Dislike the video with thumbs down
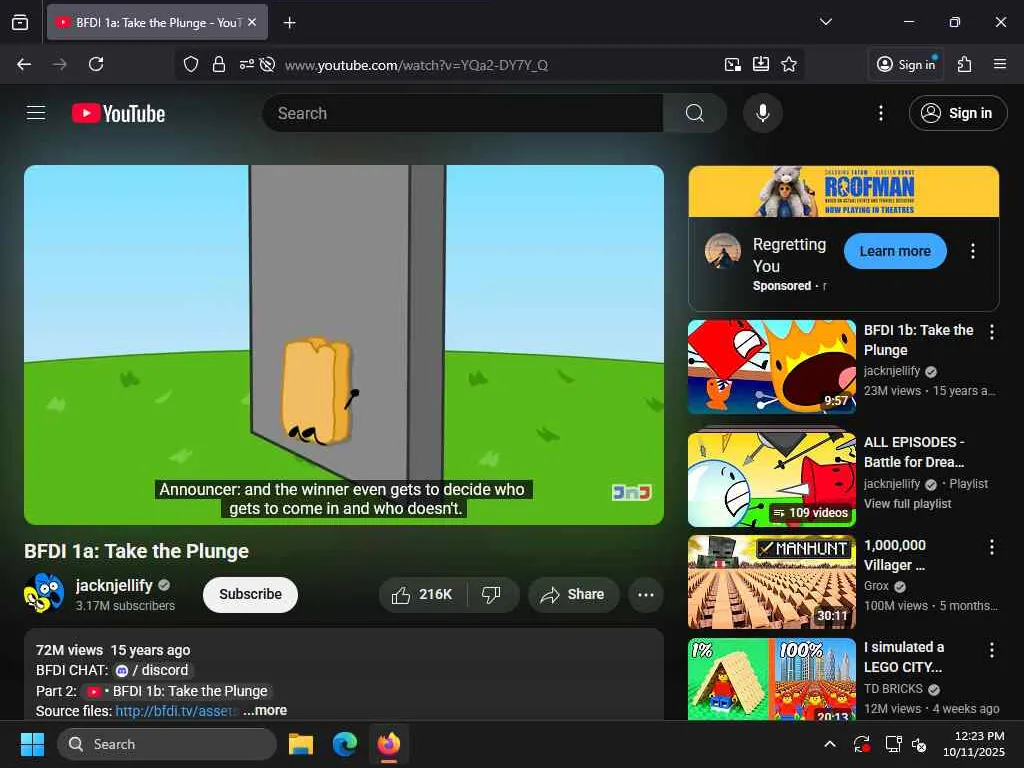Screen dimensions: 1024x768 [x=491, y=594]
